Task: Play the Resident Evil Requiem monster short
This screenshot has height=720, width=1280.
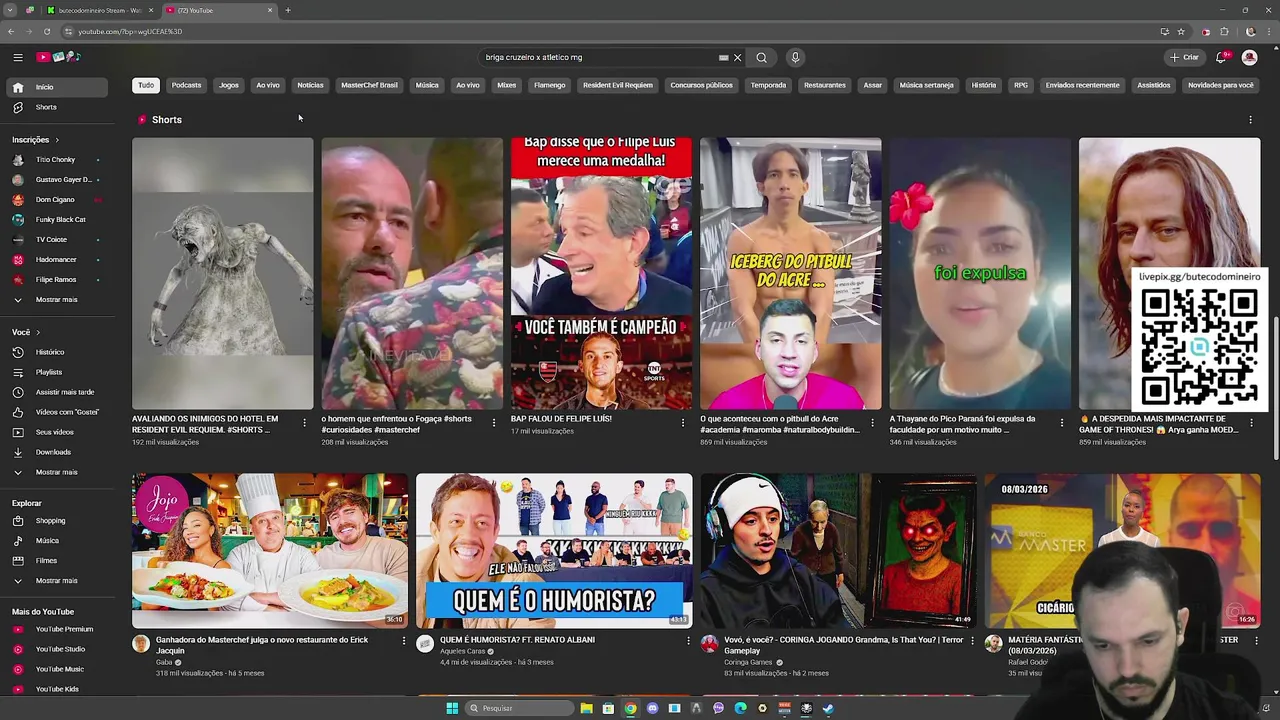Action: tap(222, 273)
